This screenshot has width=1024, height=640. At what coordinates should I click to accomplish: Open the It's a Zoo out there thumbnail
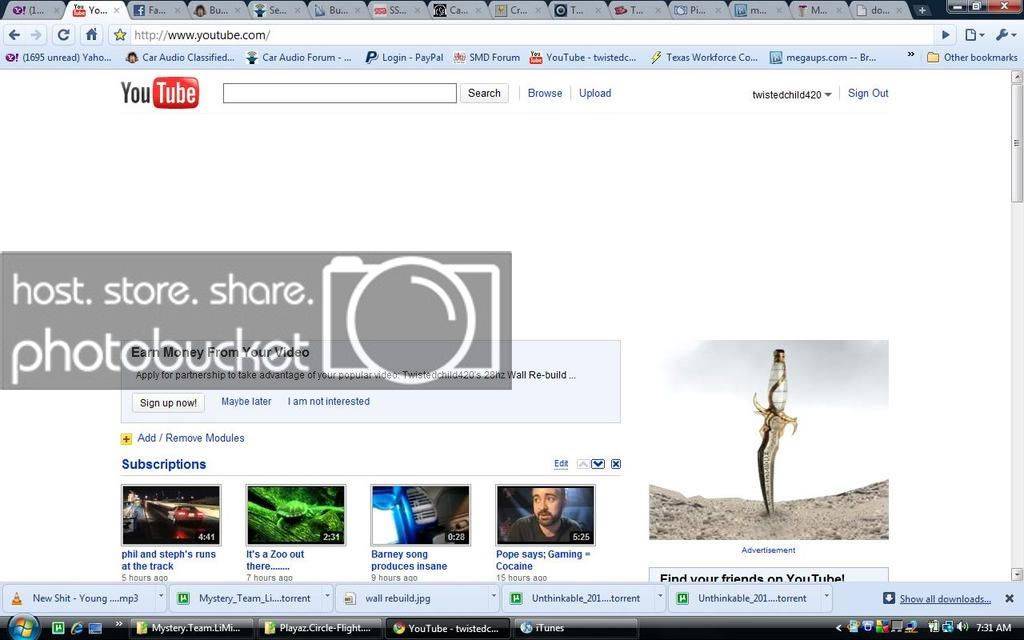[x=296, y=515]
